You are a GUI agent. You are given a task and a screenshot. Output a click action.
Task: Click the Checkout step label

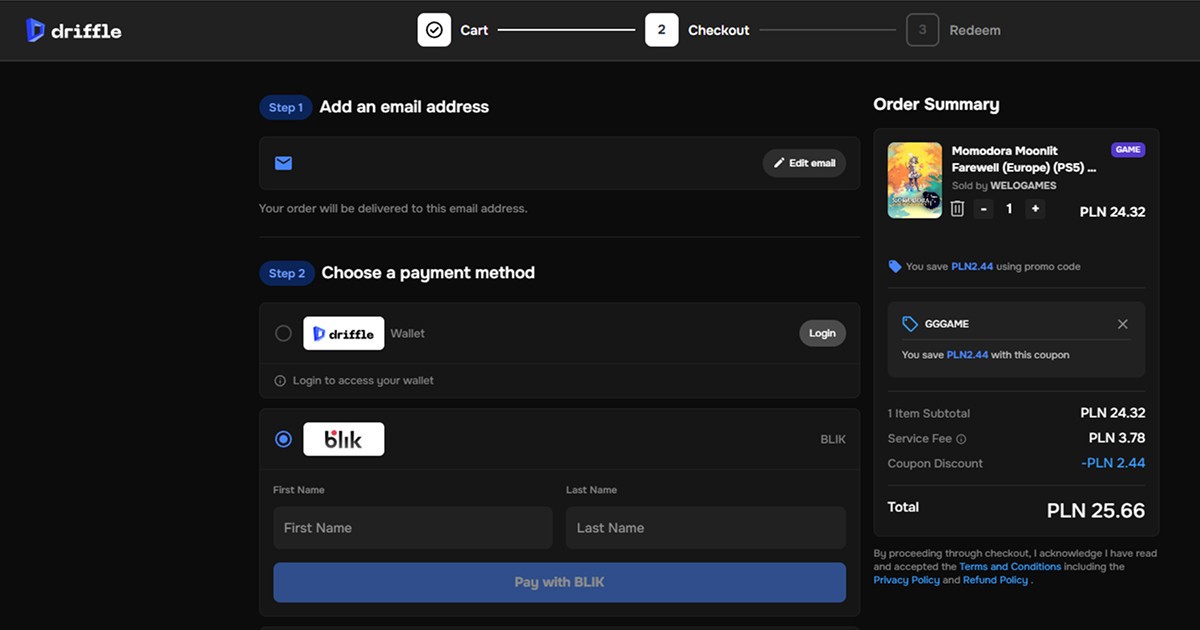(x=719, y=30)
